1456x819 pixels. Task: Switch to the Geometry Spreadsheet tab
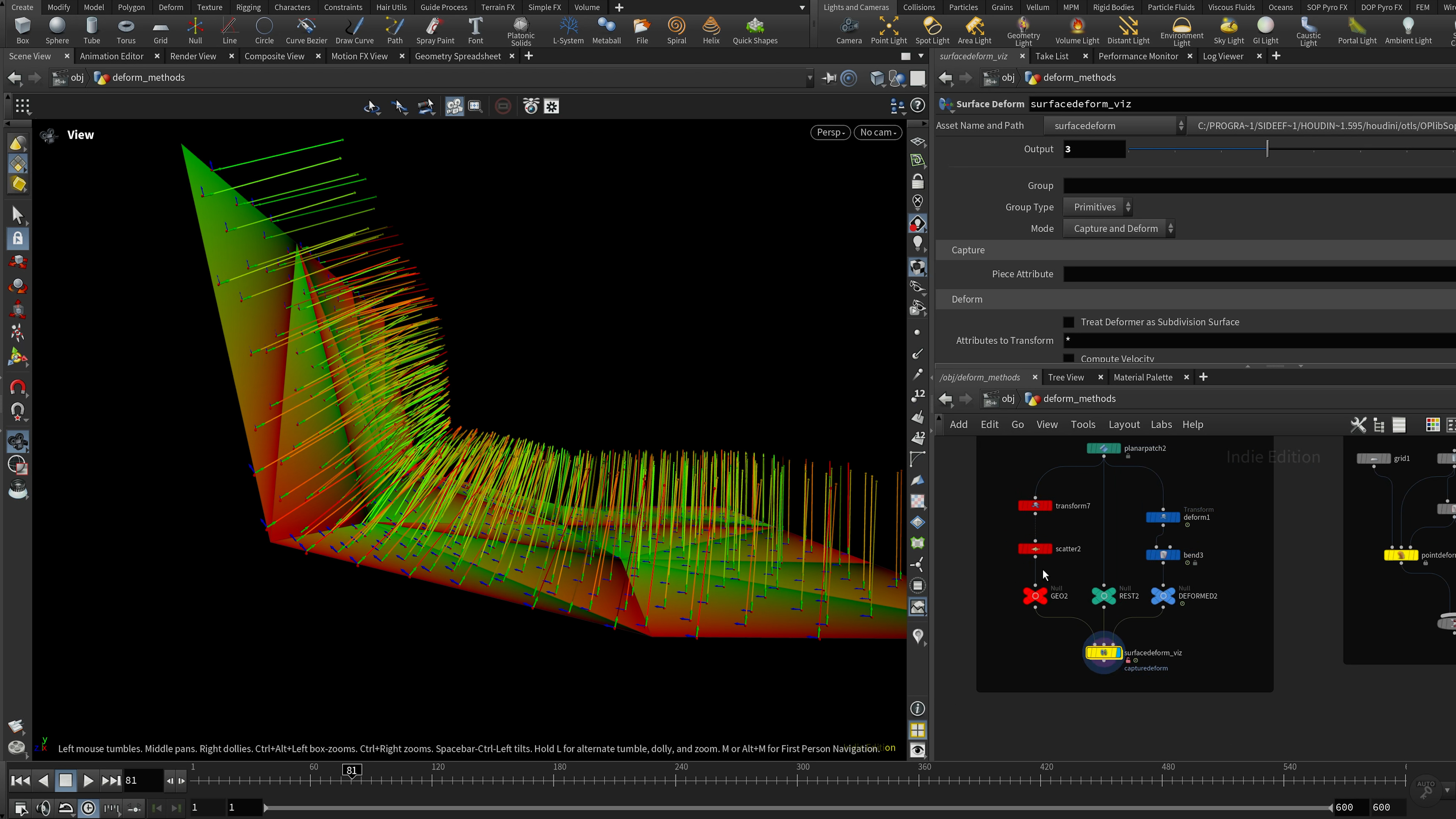pos(457,56)
